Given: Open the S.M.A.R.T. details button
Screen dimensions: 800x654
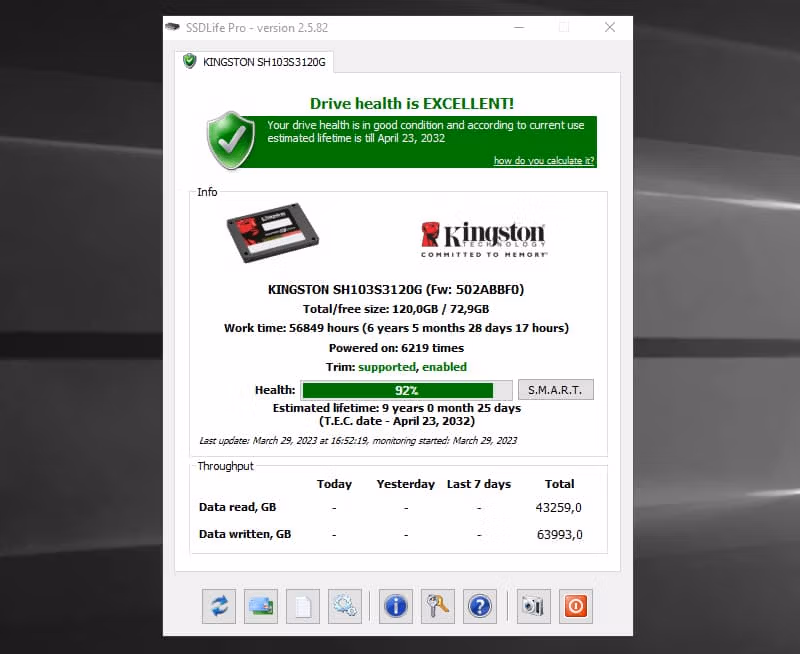Looking at the screenshot, I should [x=556, y=390].
